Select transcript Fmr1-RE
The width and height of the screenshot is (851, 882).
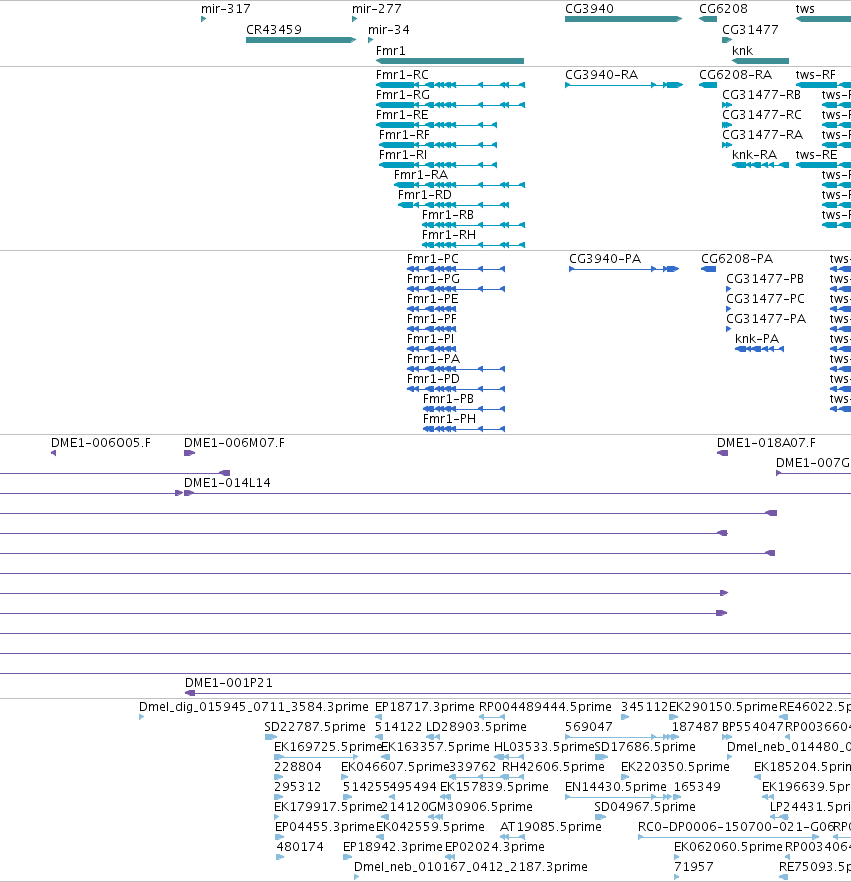coord(436,125)
